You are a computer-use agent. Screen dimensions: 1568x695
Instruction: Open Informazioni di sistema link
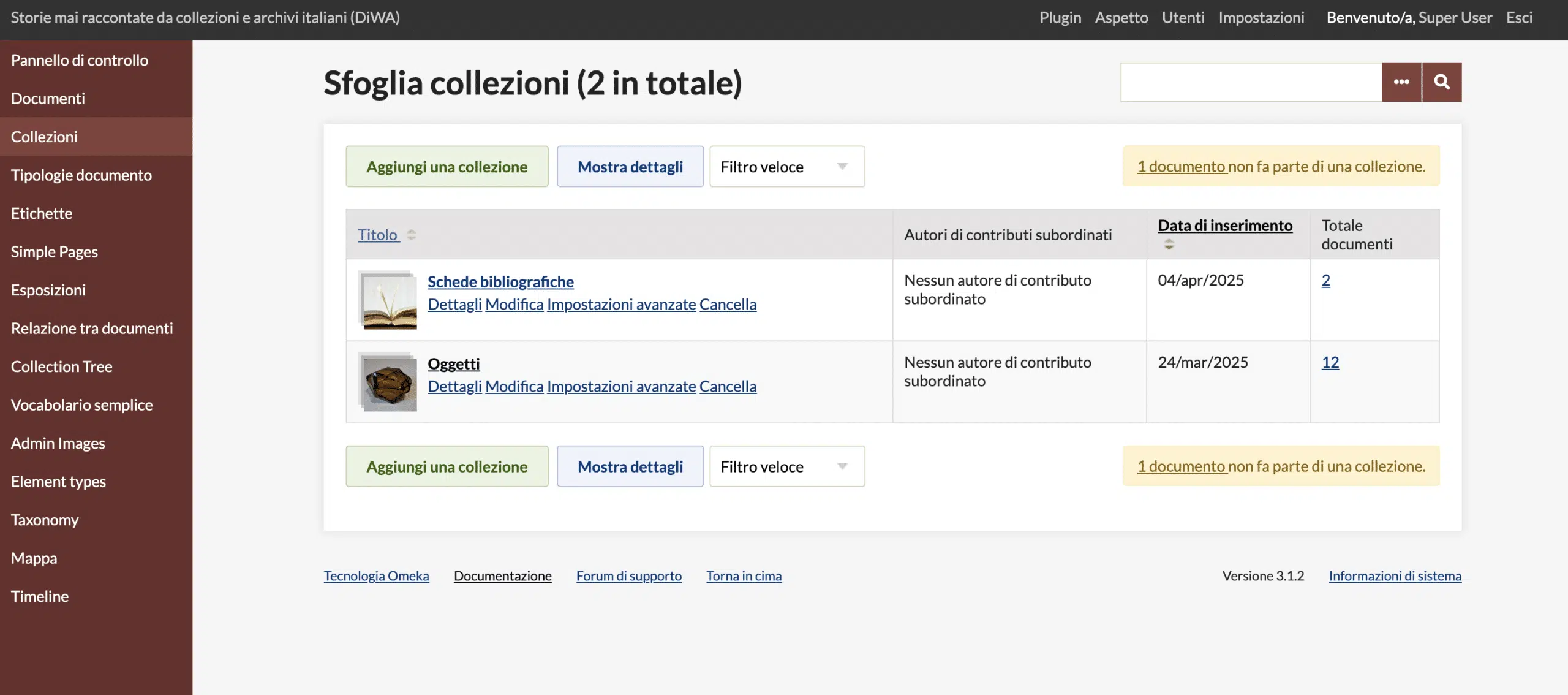coord(1395,576)
